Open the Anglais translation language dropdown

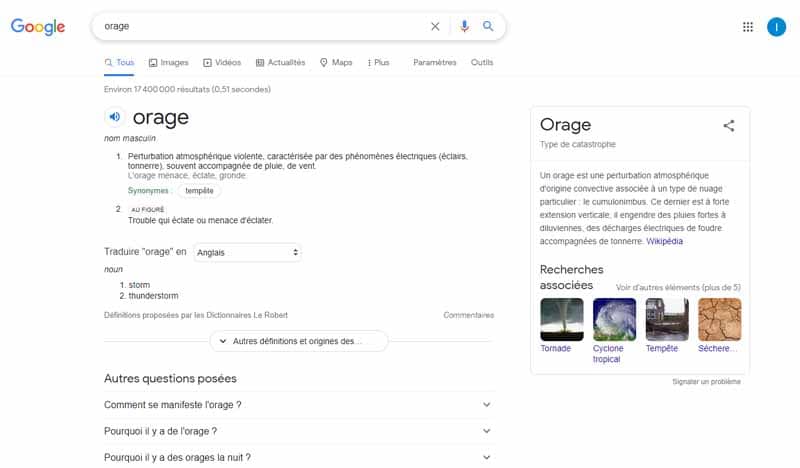click(247, 252)
